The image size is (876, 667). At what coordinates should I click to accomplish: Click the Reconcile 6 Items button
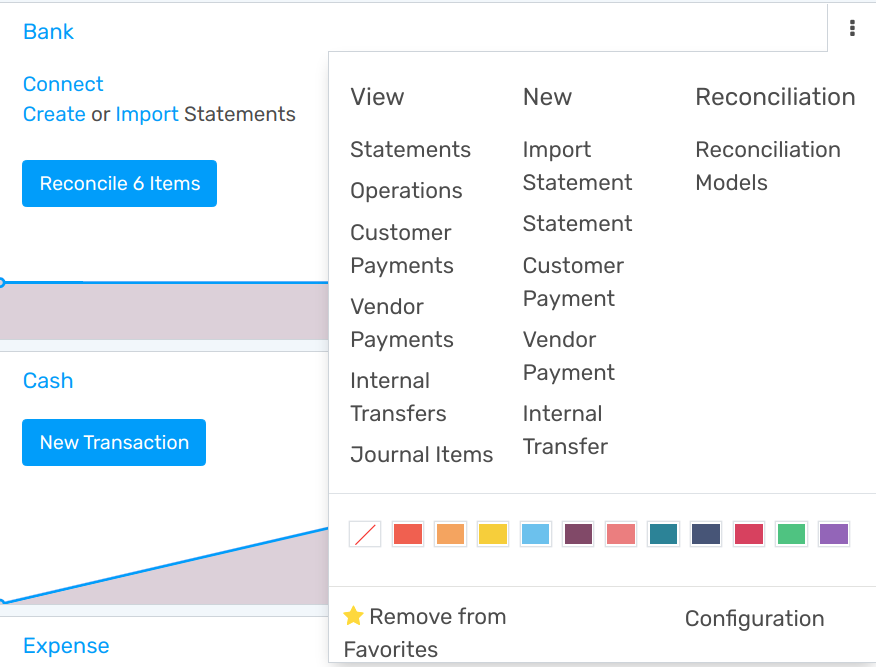(x=119, y=184)
